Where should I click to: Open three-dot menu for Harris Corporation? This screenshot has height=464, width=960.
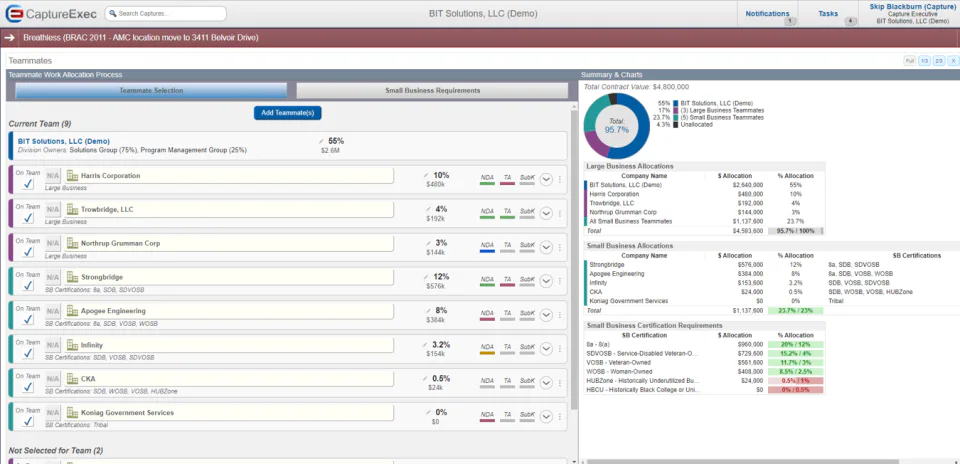tap(560, 179)
